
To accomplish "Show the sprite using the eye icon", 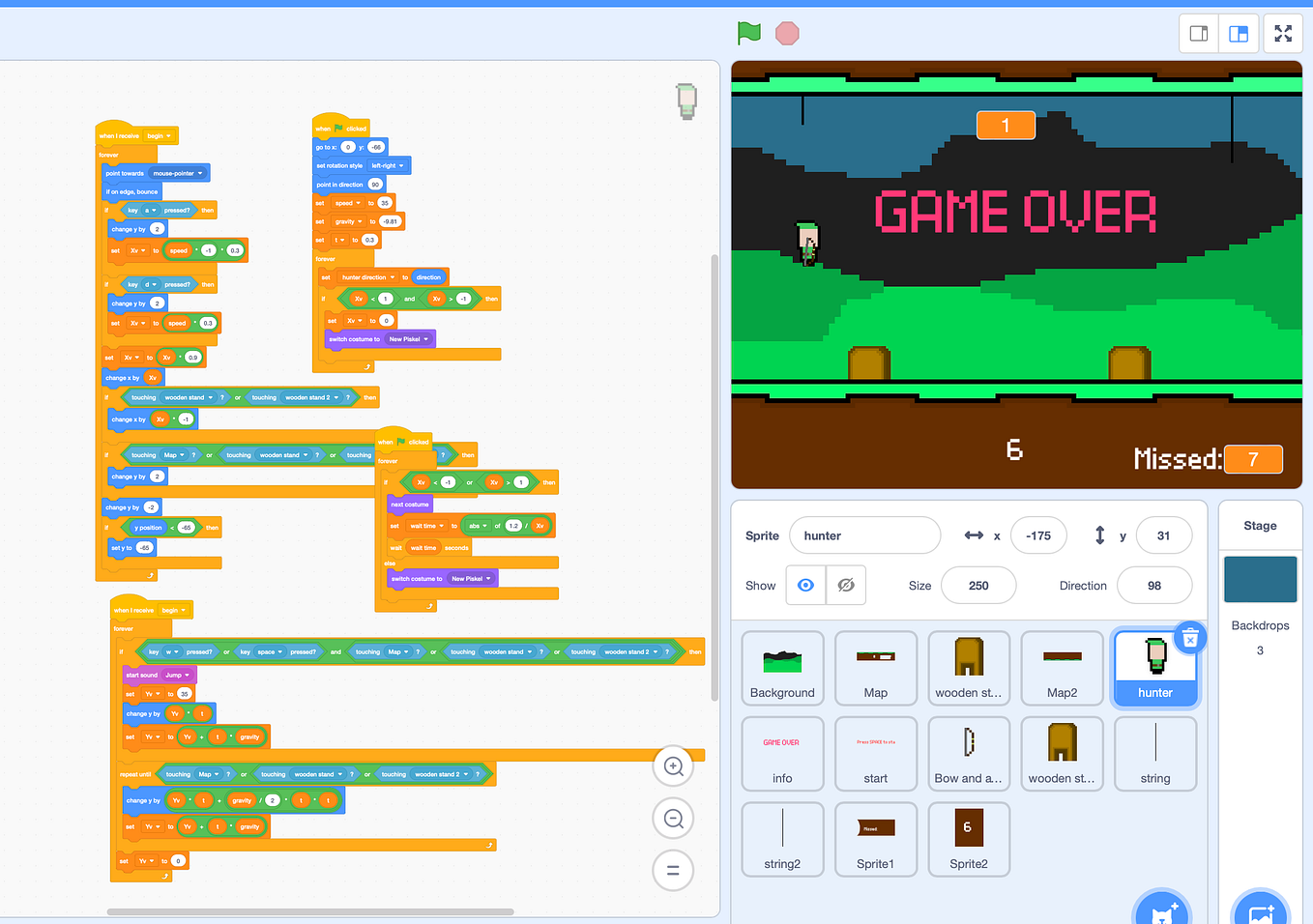I will 806,586.
